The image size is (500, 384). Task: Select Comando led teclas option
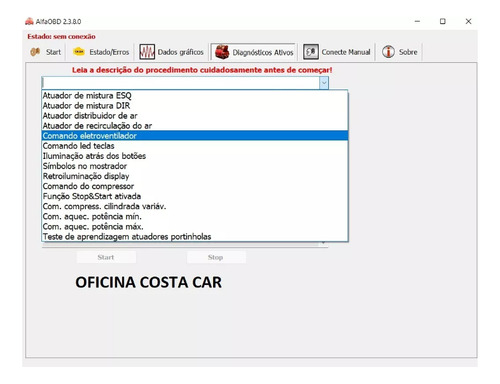tap(195, 146)
